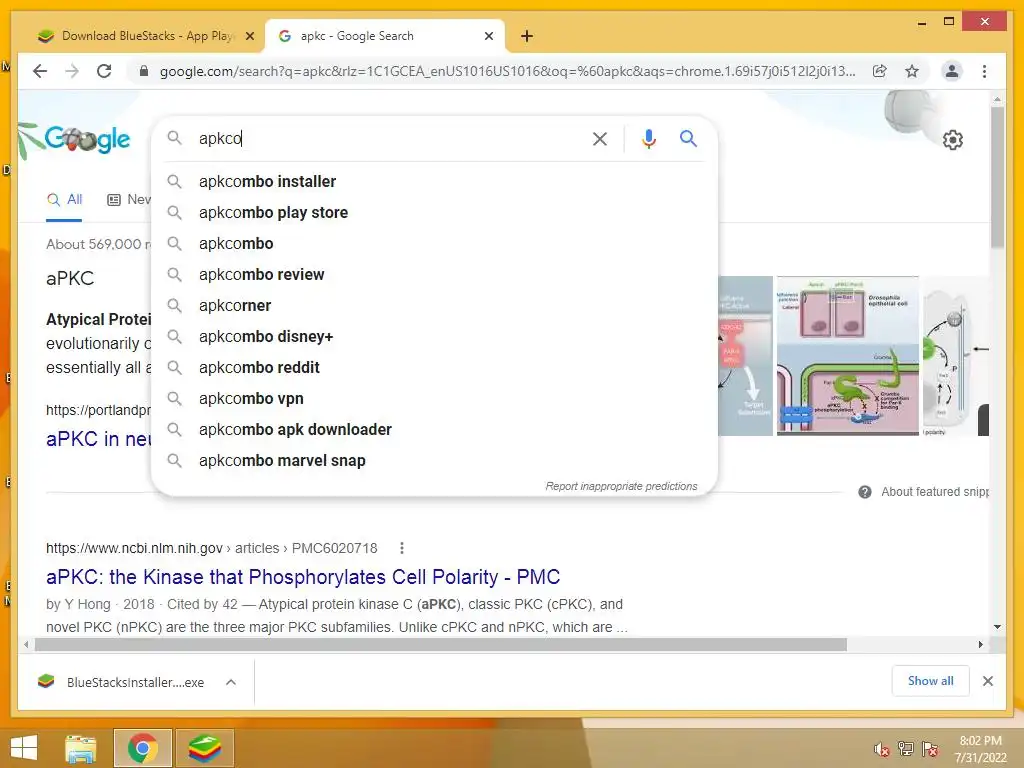Image resolution: width=1024 pixels, height=768 pixels.
Task: Open the Chrome three-dot menu
Action: coord(984,71)
